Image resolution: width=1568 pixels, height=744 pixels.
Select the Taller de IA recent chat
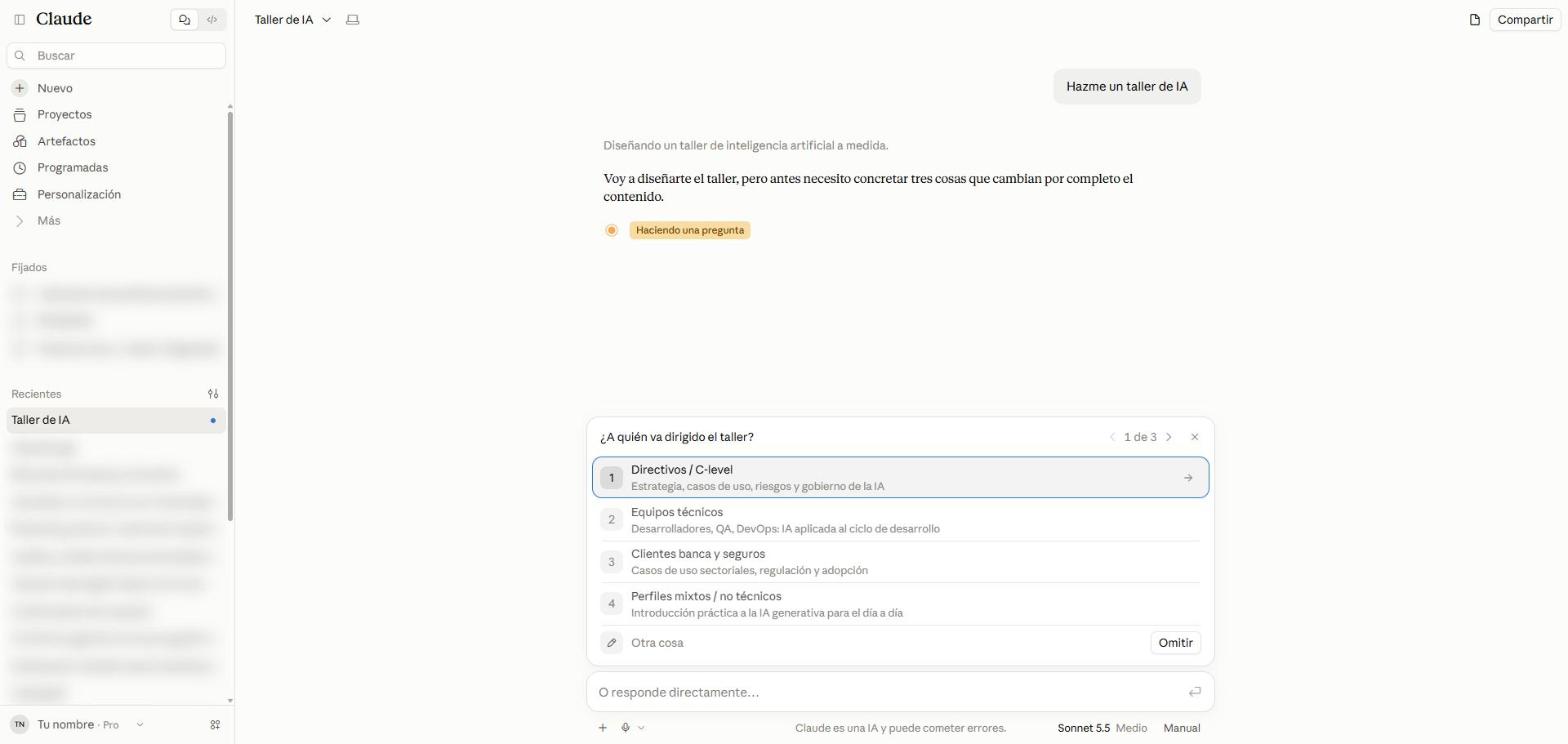click(x=116, y=420)
